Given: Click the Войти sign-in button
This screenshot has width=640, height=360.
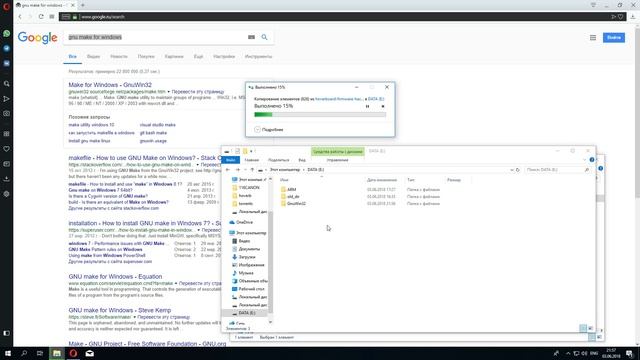Looking at the screenshot, I should 614,38.
